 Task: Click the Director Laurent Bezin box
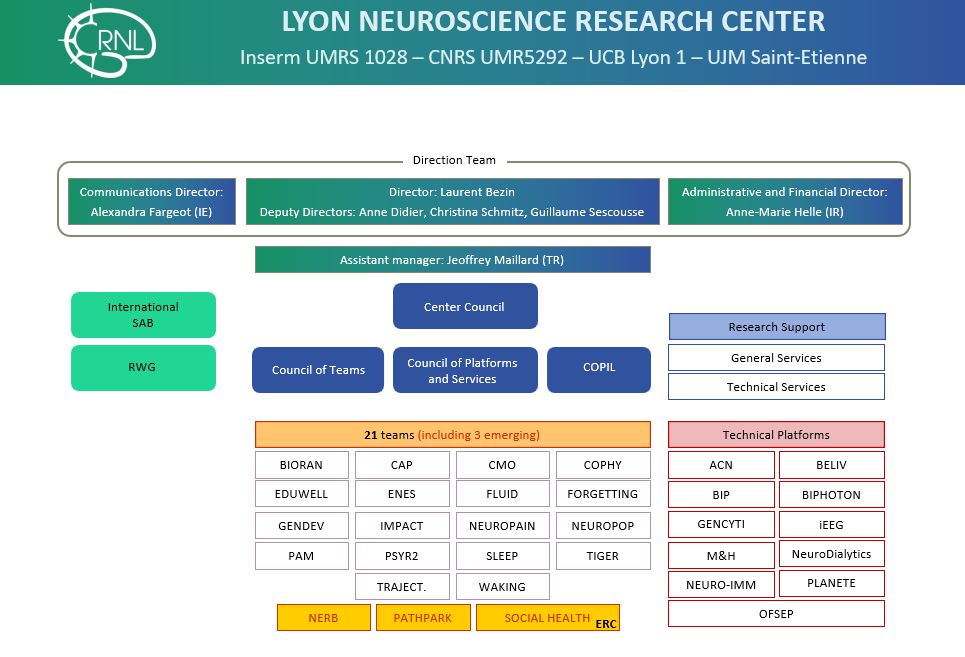[452, 202]
